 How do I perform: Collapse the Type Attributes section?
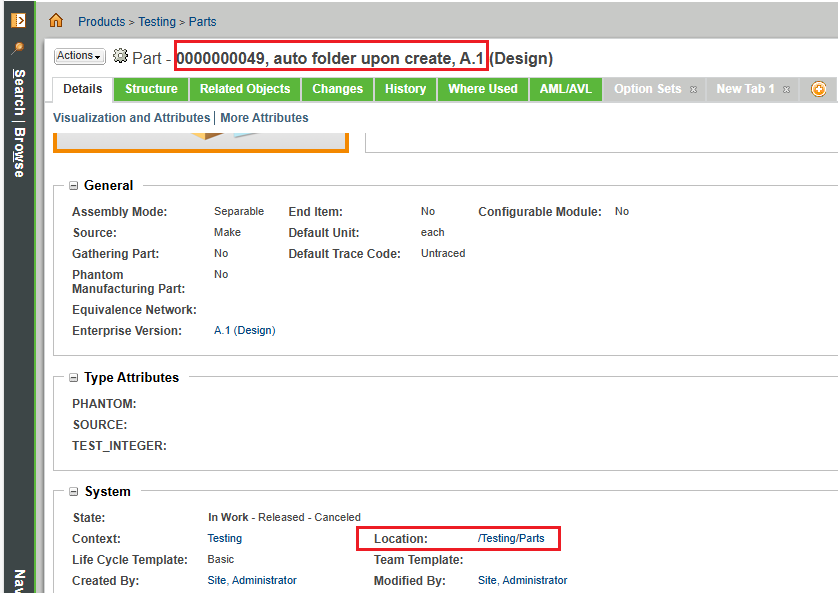pos(74,378)
